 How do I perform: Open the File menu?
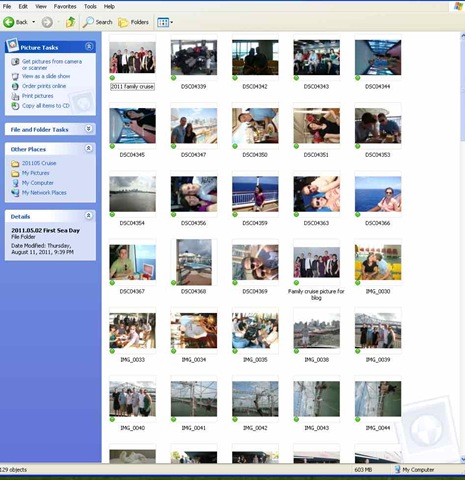tap(7, 6)
